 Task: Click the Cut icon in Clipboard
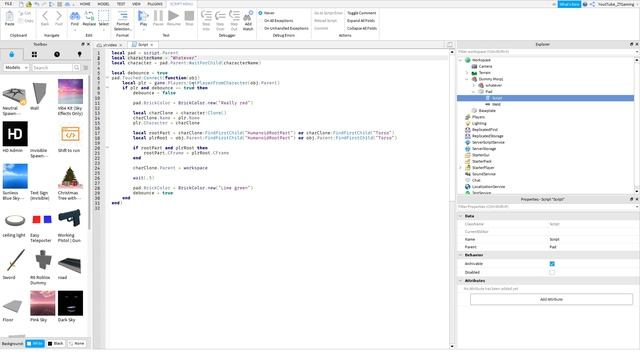click(x=25, y=13)
